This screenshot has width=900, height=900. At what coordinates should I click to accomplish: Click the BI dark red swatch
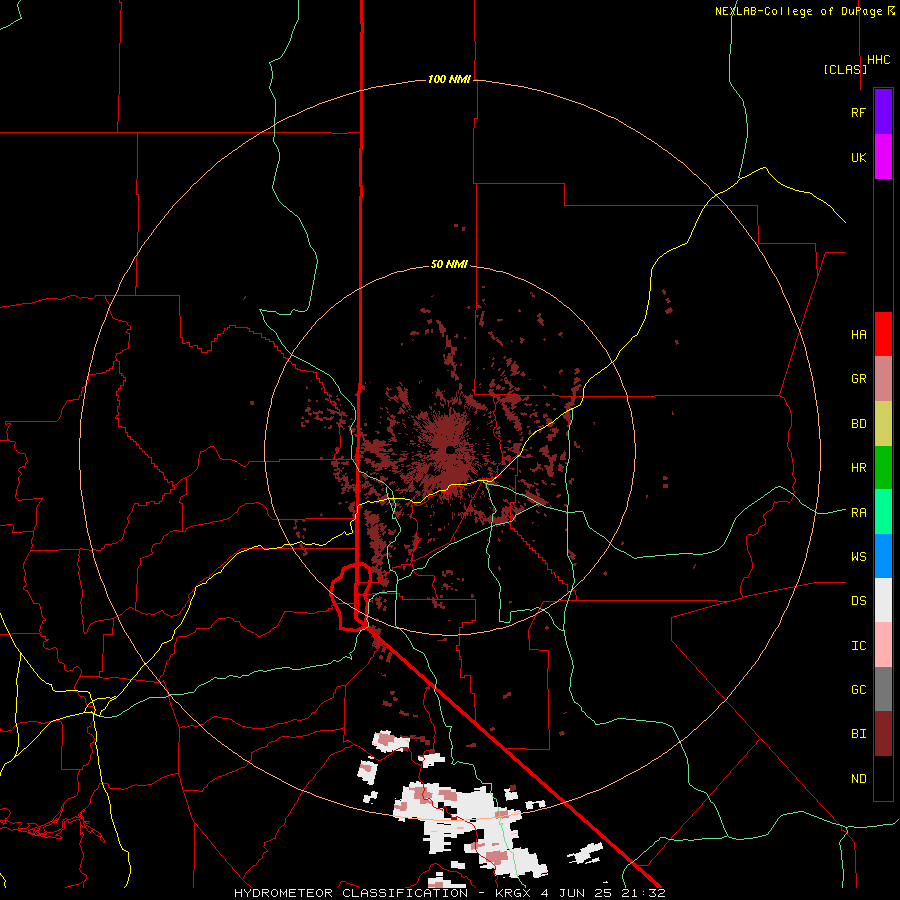click(883, 734)
